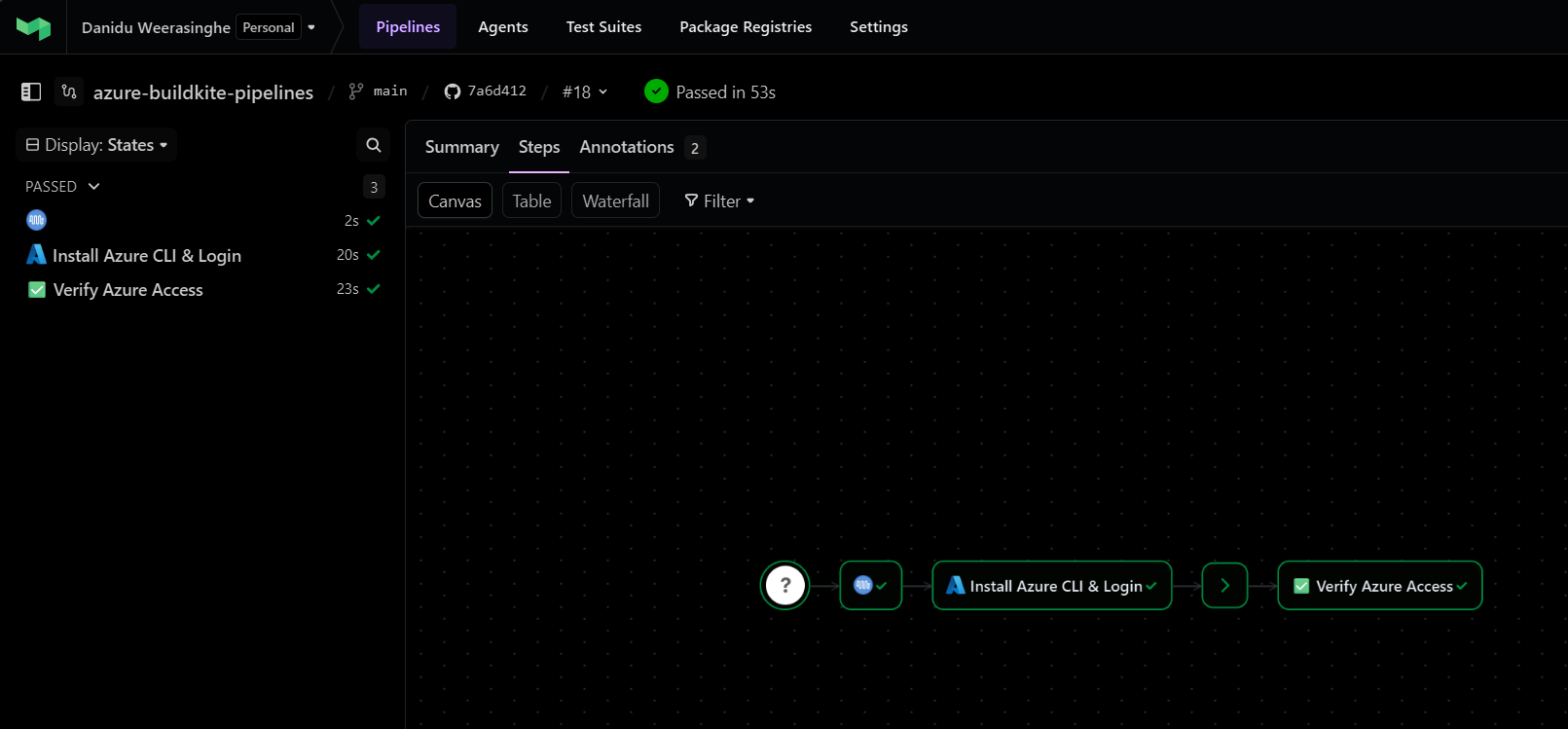This screenshot has height=729, width=1568.
Task: Open the Display: States dropdown
Action: pyautogui.click(x=96, y=145)
